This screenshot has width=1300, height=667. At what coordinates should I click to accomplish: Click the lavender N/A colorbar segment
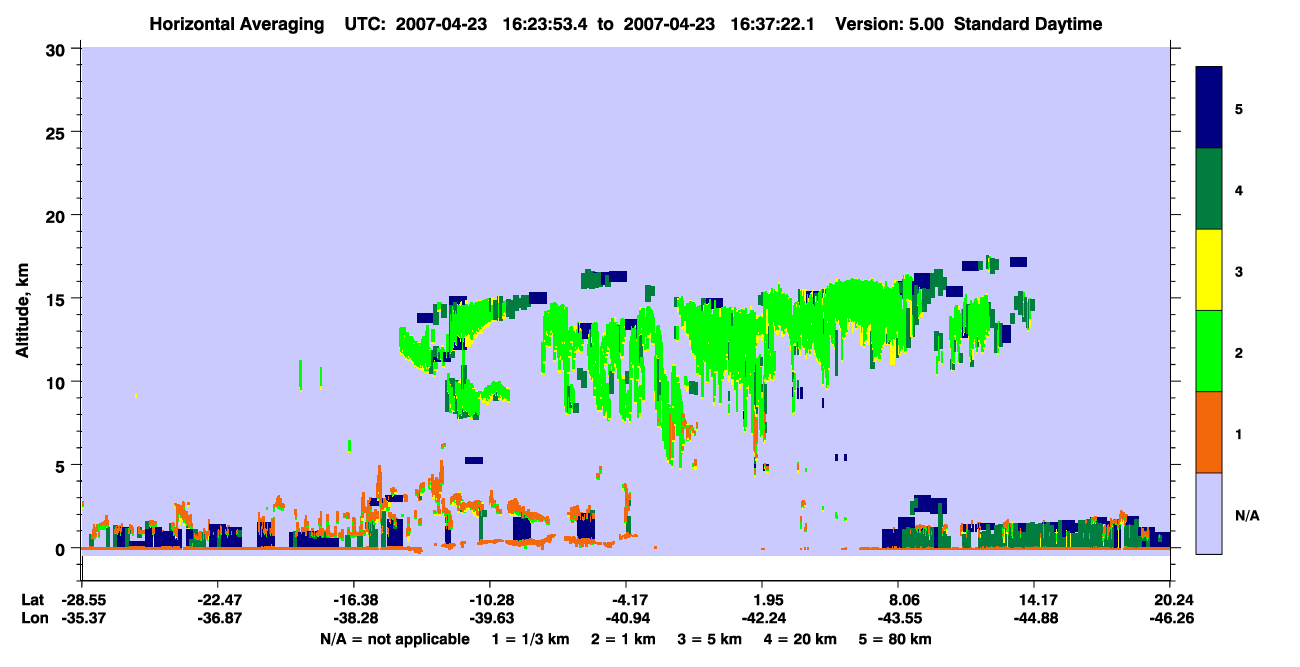coord(1209,513)
